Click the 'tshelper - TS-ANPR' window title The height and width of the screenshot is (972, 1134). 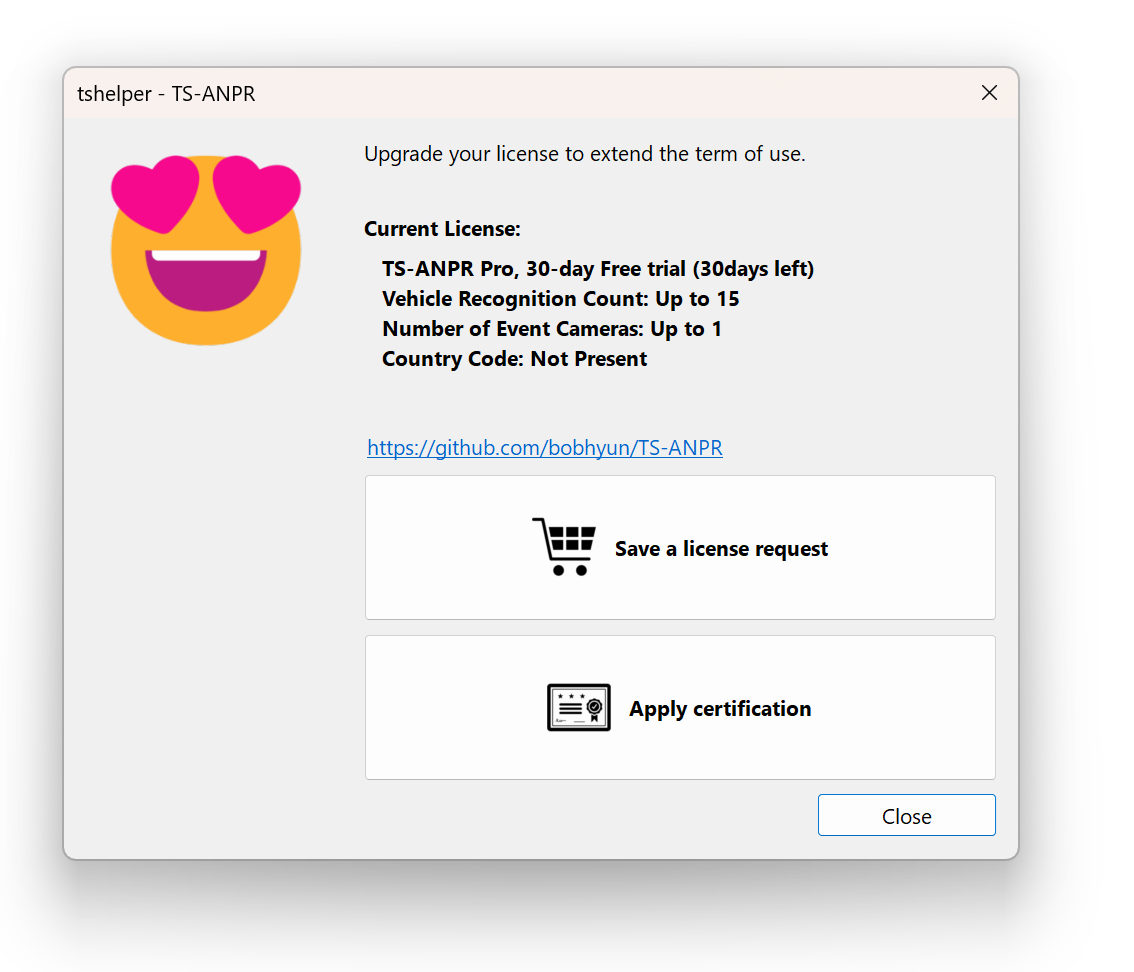(166, 94)
